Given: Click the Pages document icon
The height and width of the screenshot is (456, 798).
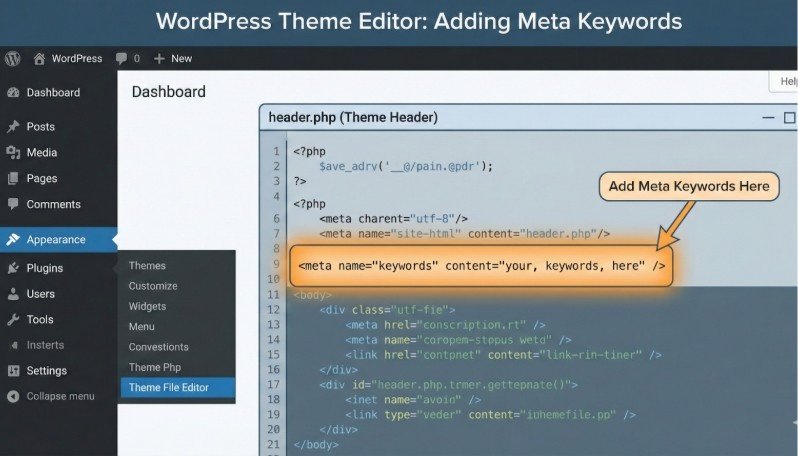Looking at the screenshot, I should (13, 178).
